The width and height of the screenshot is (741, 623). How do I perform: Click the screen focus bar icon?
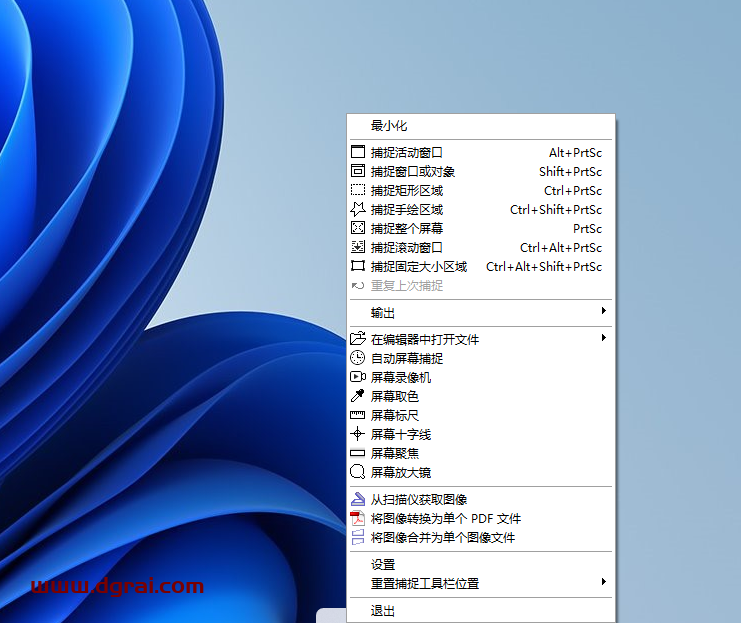pyautogui.click(x=358, y=453)
